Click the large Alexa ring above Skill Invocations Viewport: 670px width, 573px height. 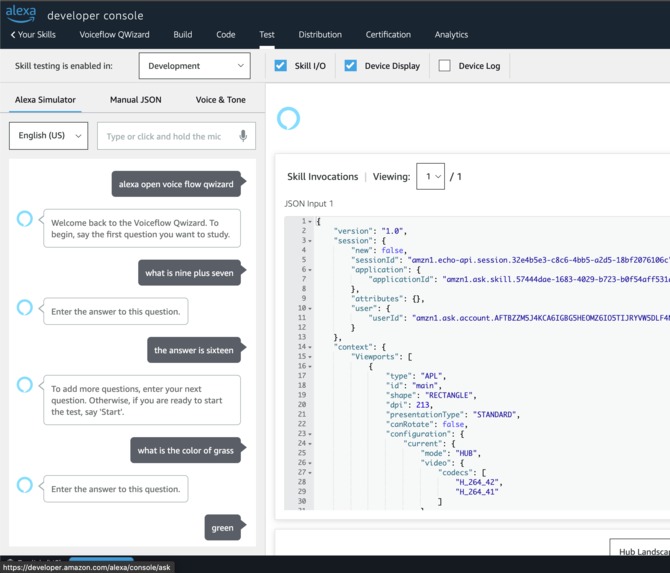coord(288,118)
